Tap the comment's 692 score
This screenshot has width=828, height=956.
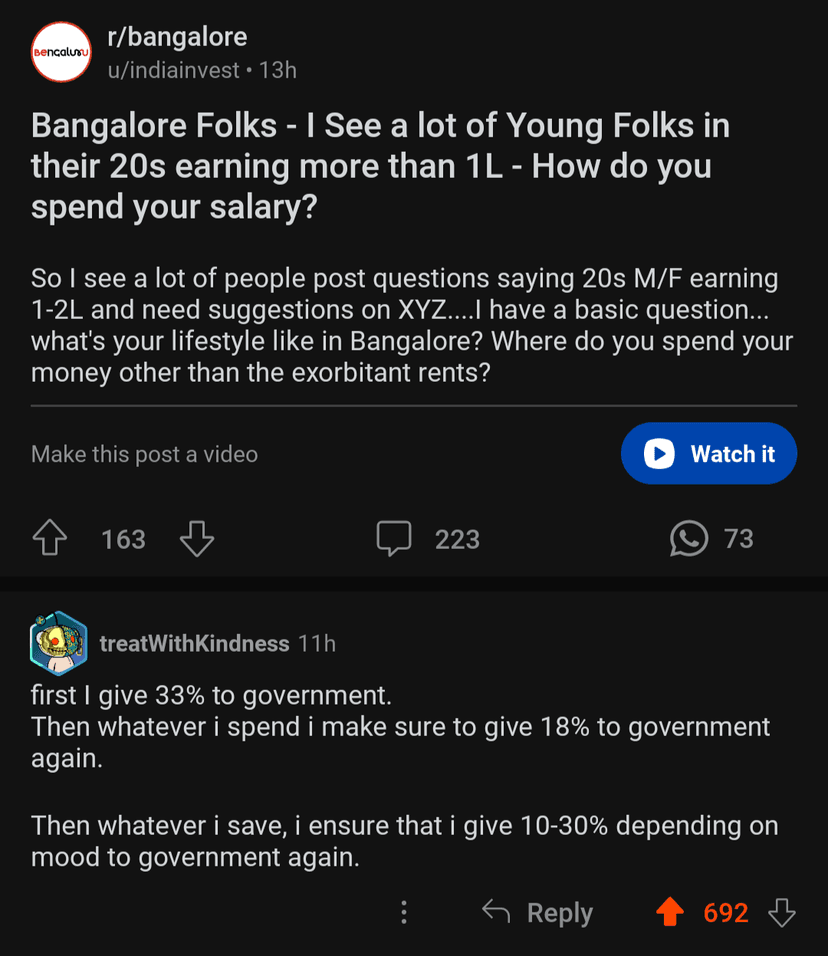coord(726,913)
